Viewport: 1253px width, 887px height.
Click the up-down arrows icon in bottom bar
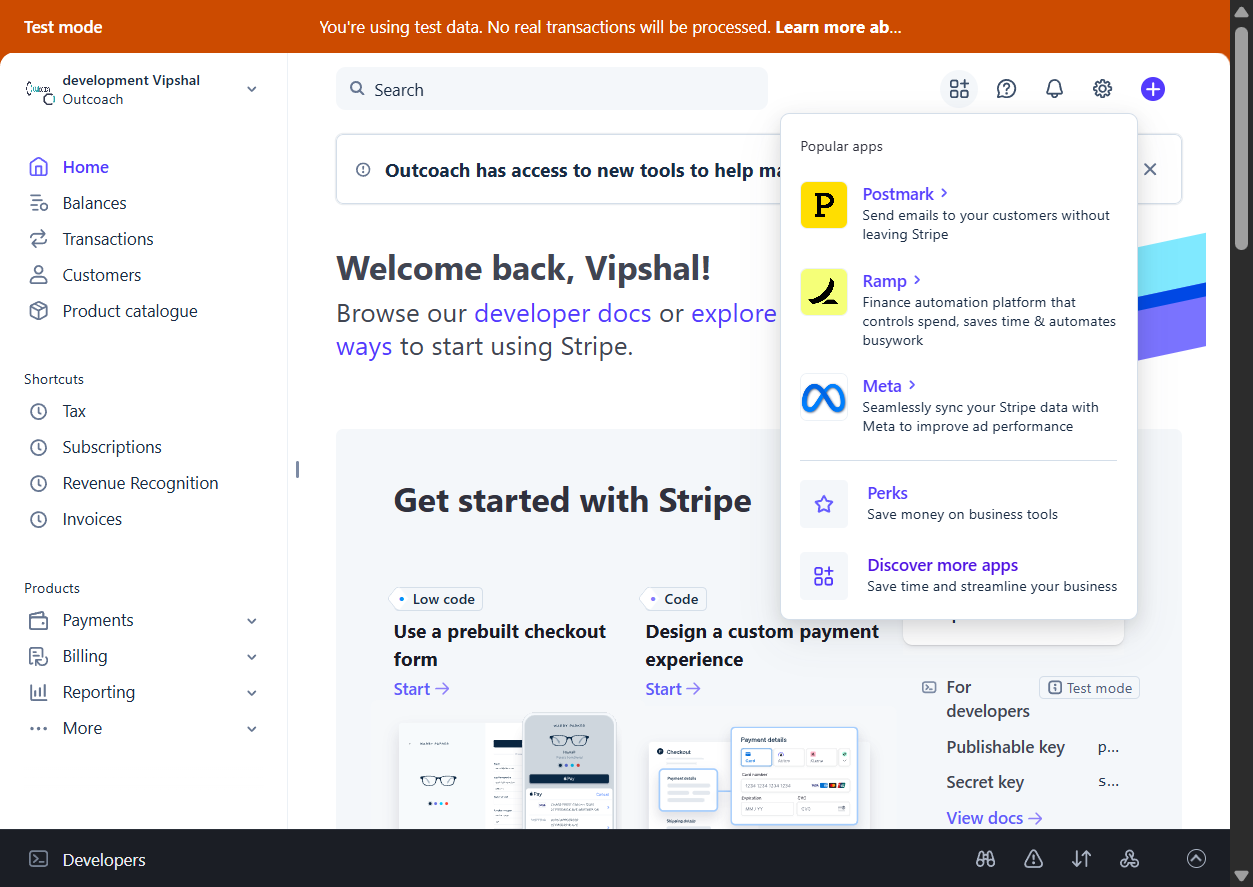(x=1081, y=859)
